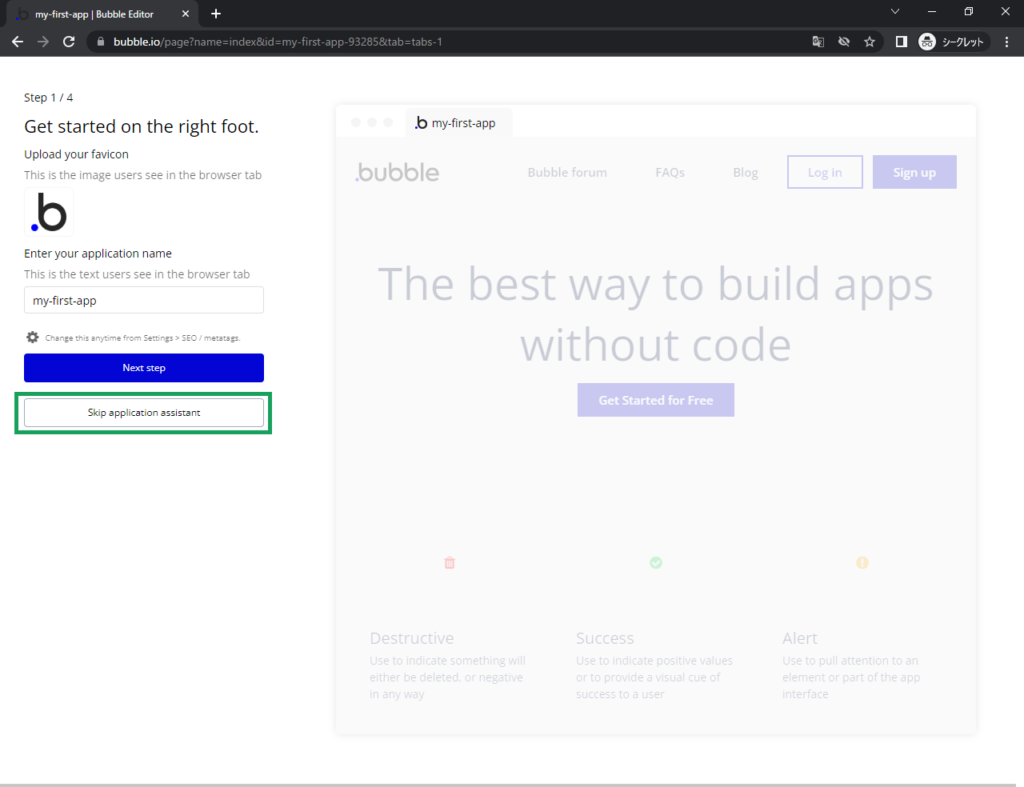The height and width of the screenshot is (787, 1024).
Task: Click the green checkmark Success icon
Action: click(x=656, y=563)
